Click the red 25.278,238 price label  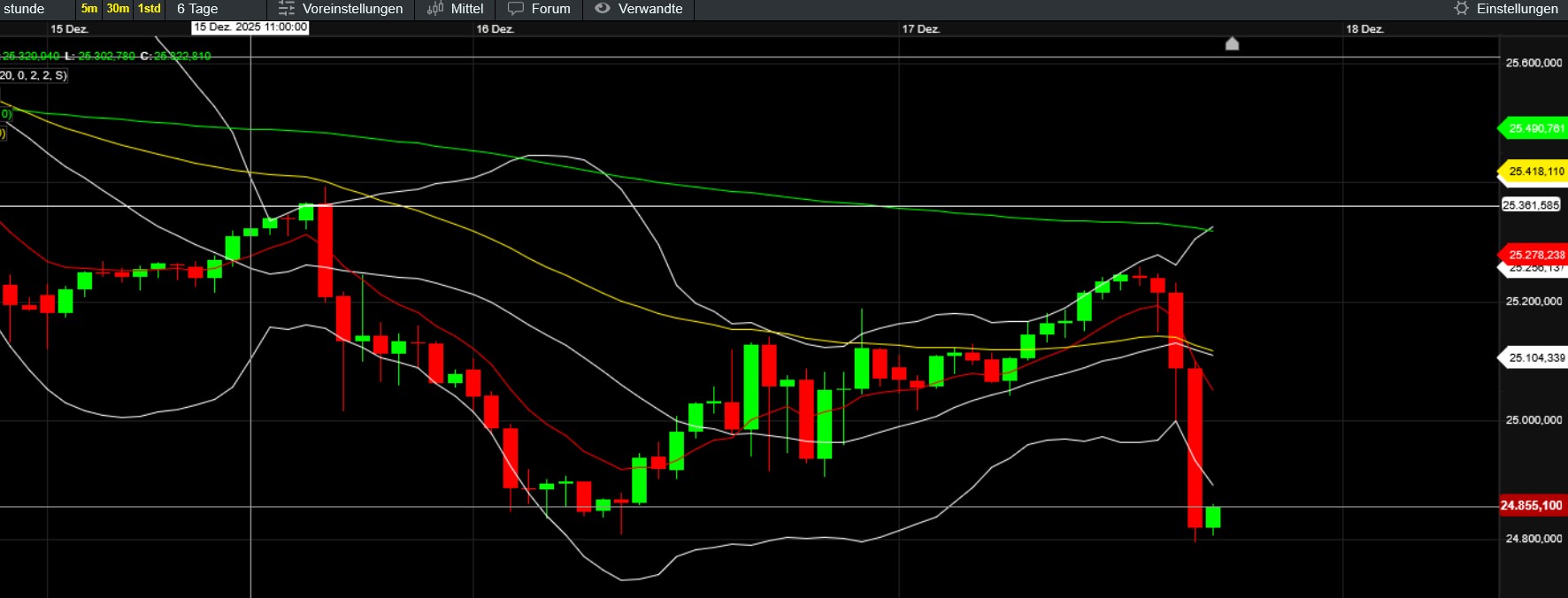(1535, 255)
